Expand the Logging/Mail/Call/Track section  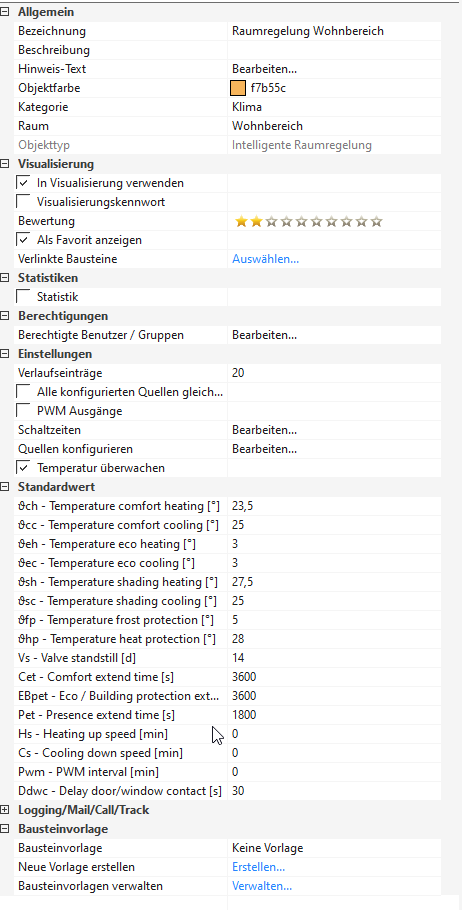click(5, 810)
